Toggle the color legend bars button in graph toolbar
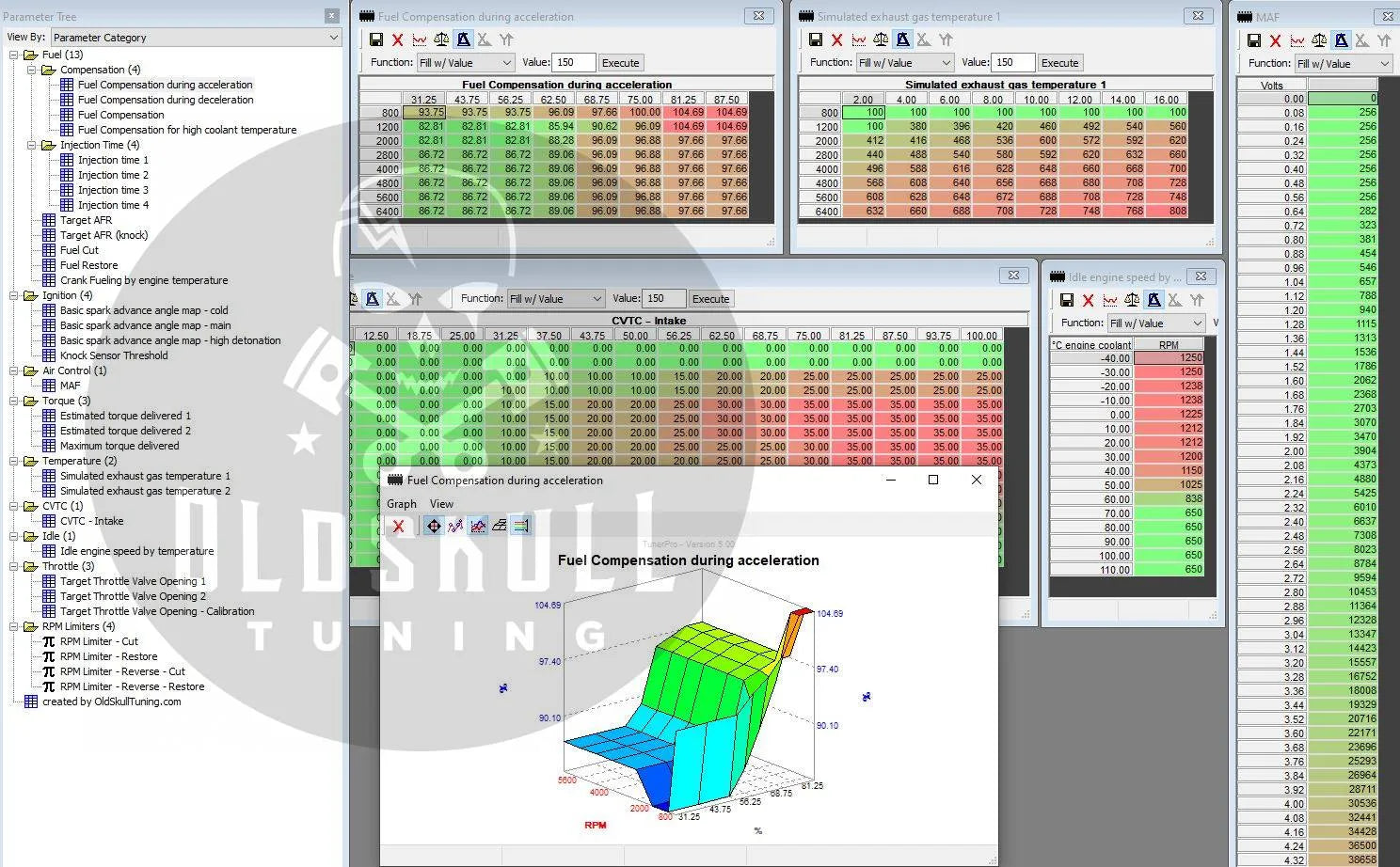1400x867 pixels. (521, 527)
